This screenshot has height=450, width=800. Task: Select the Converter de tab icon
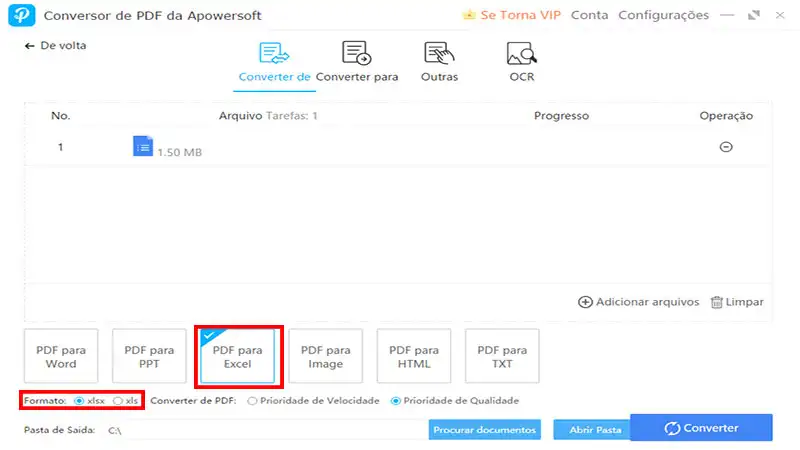274,53
